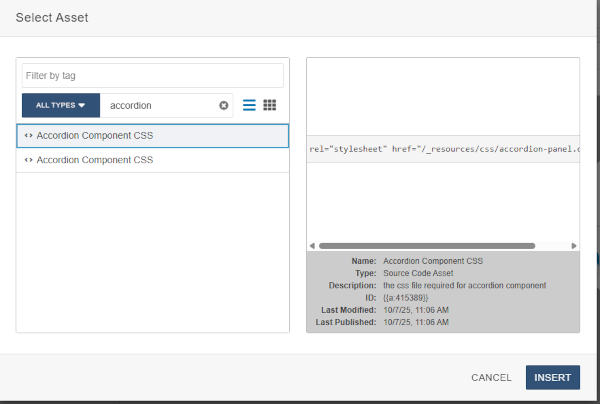Click source code icon on second asset row
The width and height of the screenshot is (600, 404).
pyautogui.click(x=28, y=160)
